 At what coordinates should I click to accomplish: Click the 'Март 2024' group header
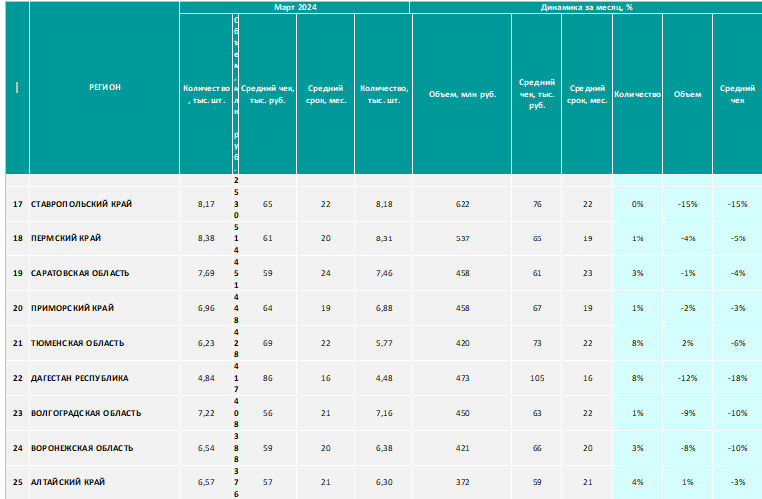coord(295,7)
